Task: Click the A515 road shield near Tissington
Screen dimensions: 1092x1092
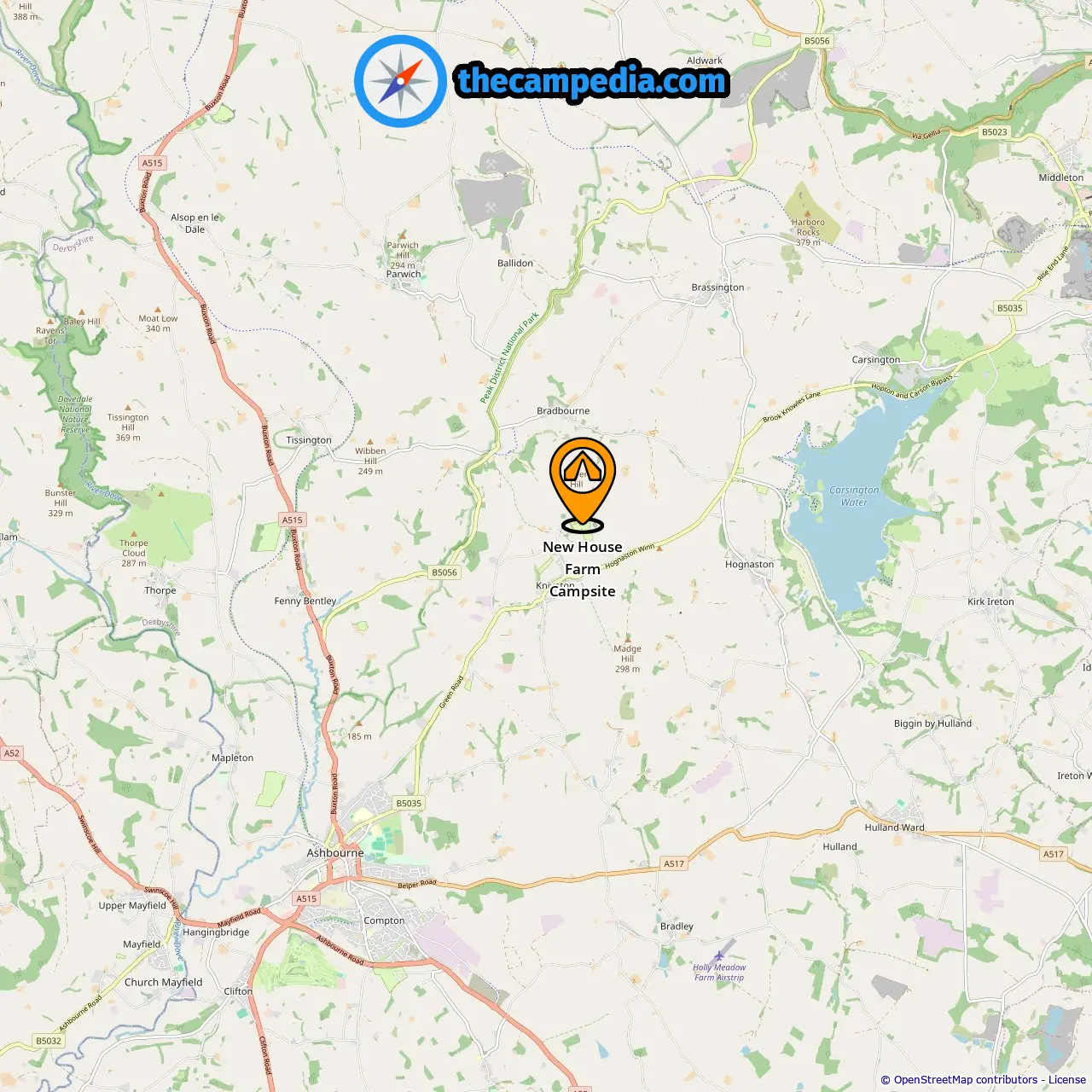Action: pos(293,520)
